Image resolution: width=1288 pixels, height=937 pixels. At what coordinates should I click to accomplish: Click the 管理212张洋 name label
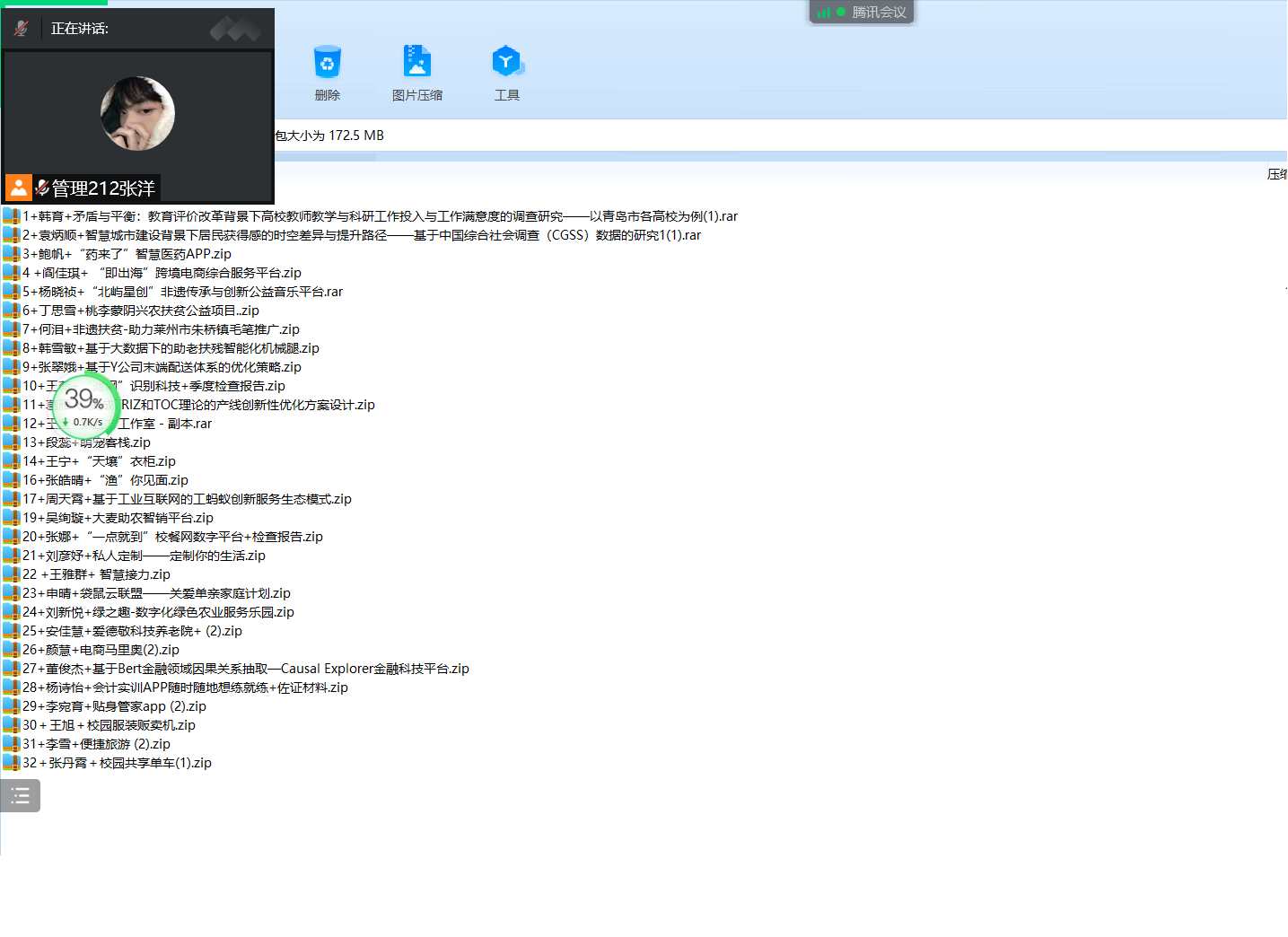tap(103, 188)
